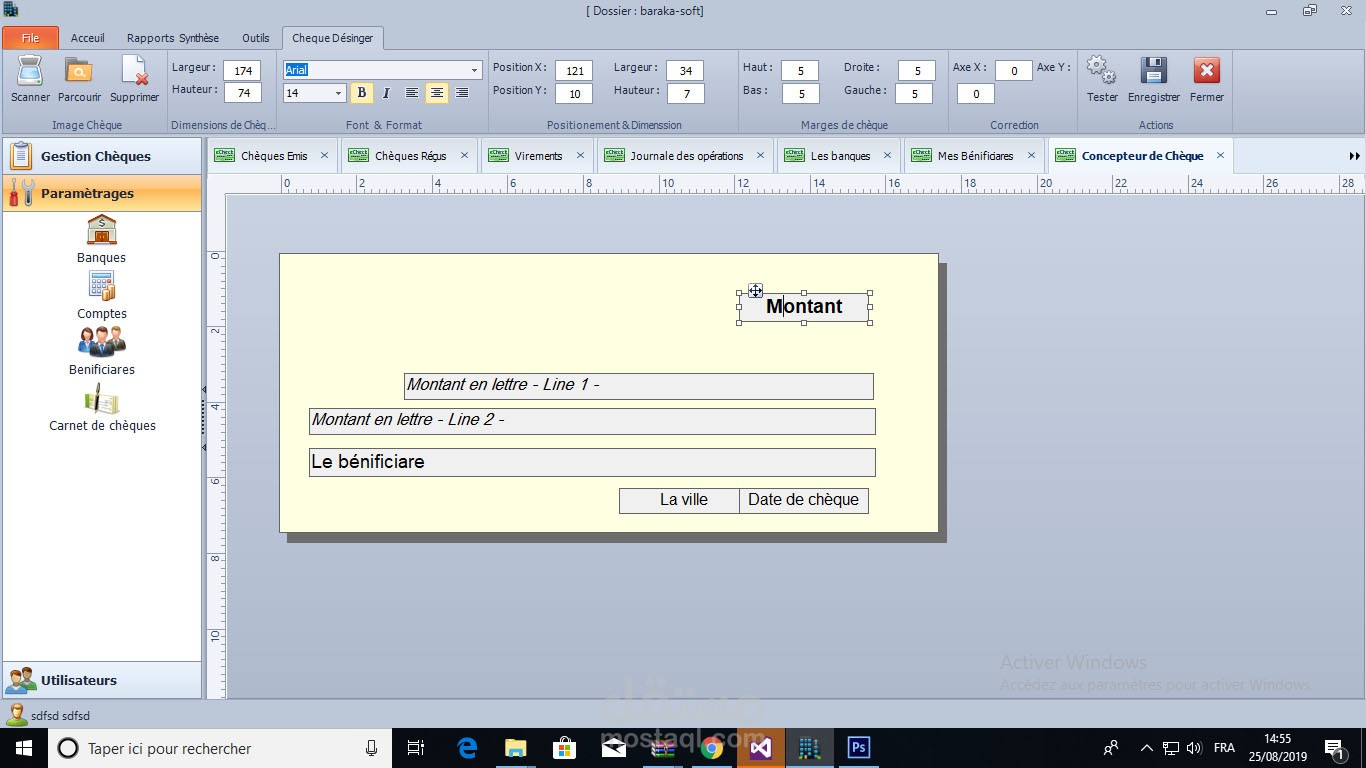
Task: Close the Chèques Emis tab
Action: pos(324,156)
